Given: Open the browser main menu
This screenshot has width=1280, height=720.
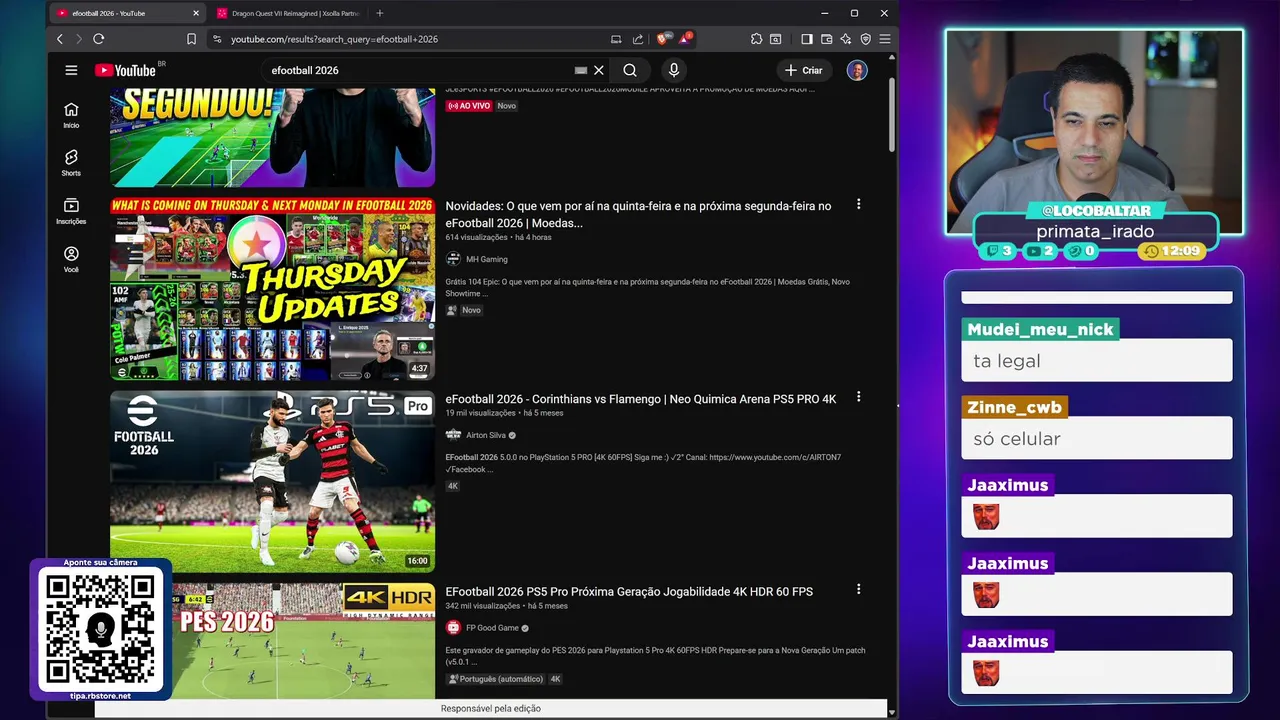Looking at the screenshot, I should (x=884, y=39).
